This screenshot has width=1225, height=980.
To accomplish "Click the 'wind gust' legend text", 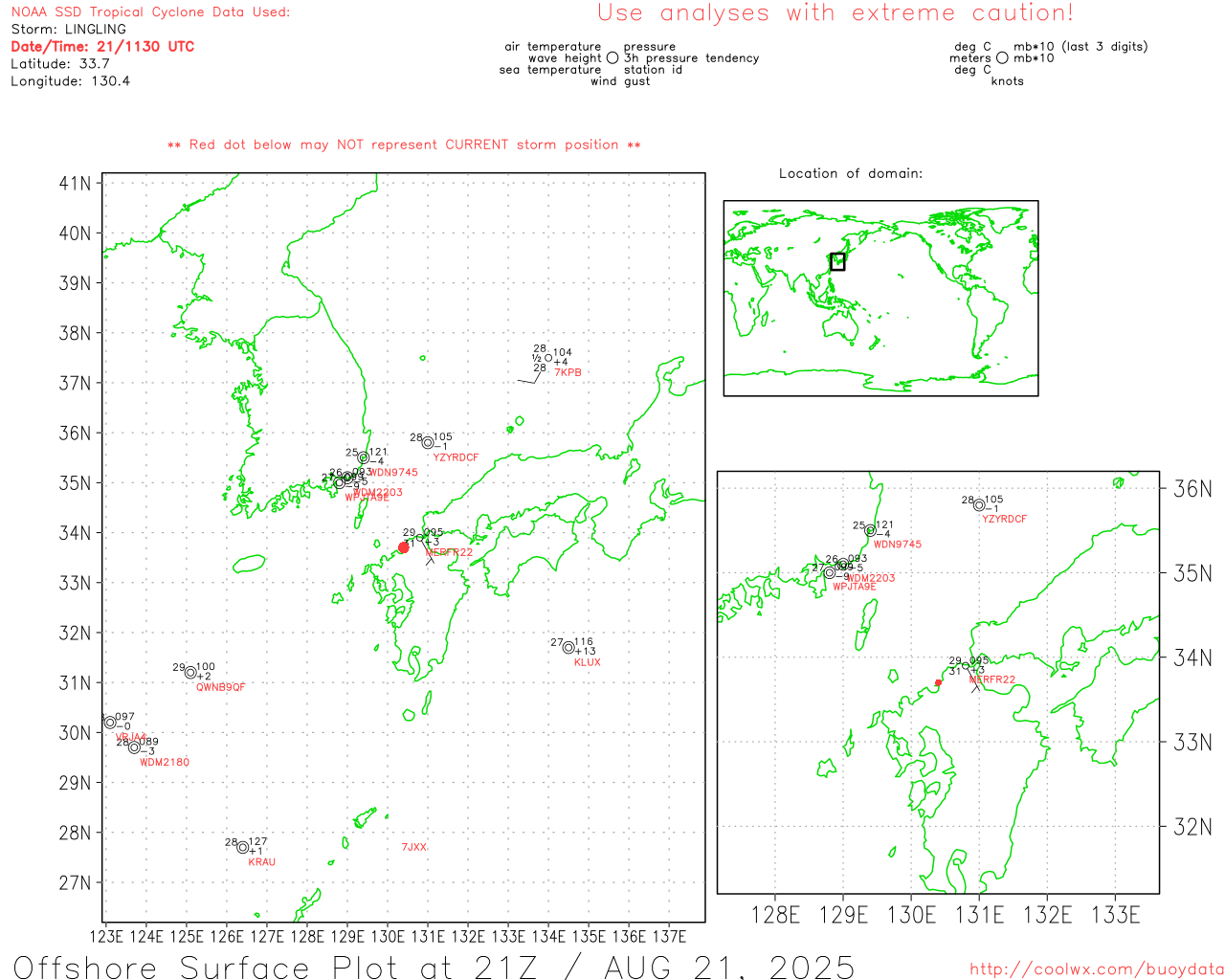I will (620, 81).
